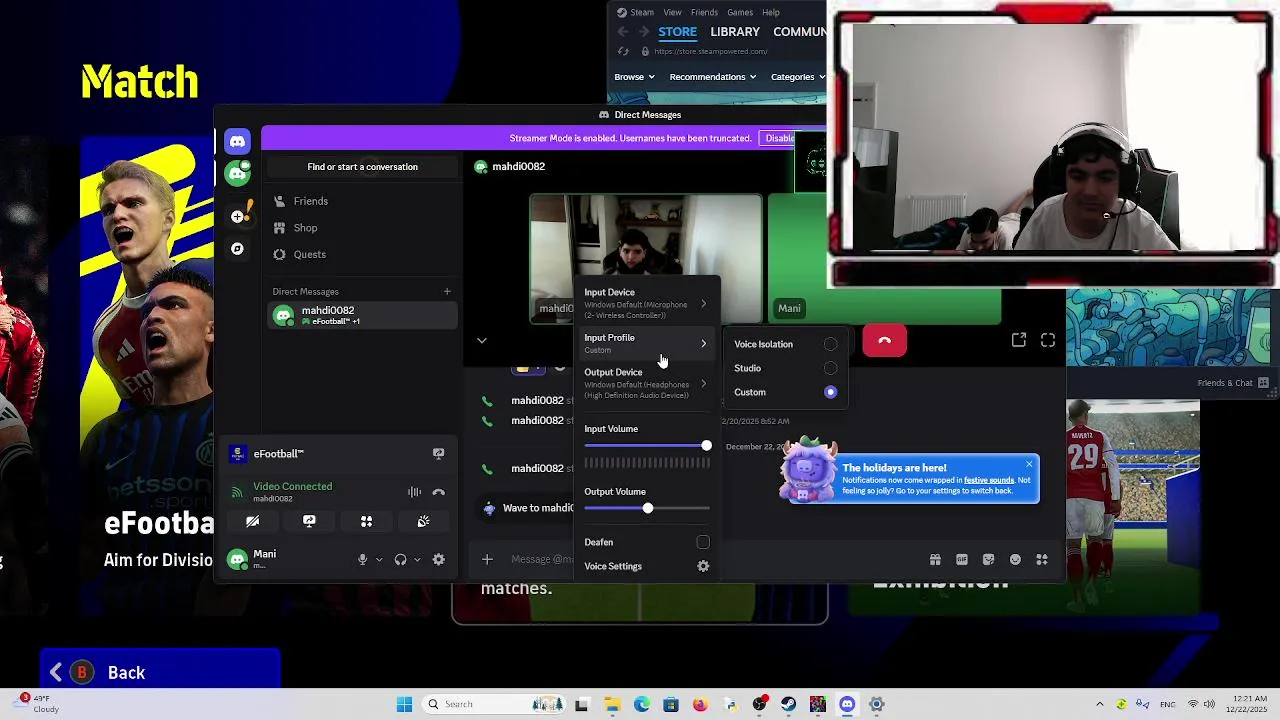Select Custom input profile
This screenshot has height=720, width=1280.
click(785, 392)
